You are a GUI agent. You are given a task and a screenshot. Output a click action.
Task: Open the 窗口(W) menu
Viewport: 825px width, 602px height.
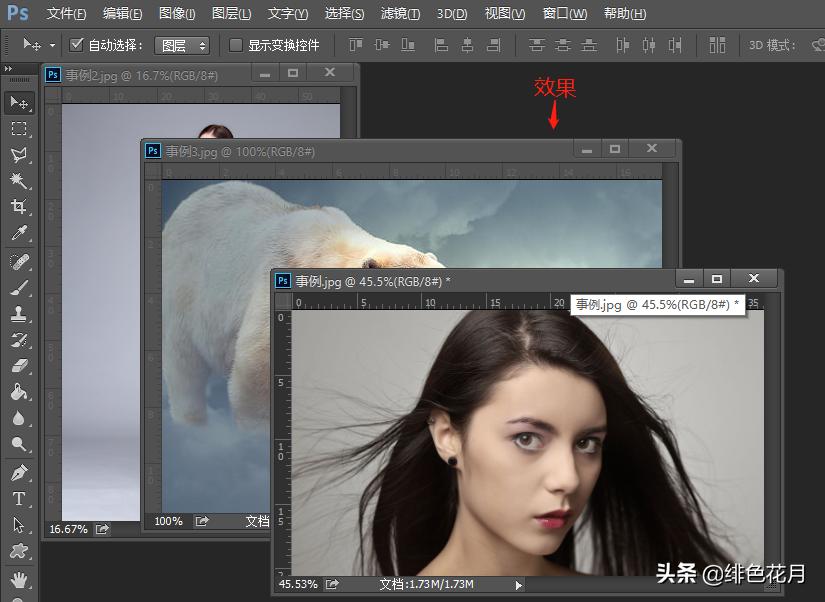[x=565, y=14]
